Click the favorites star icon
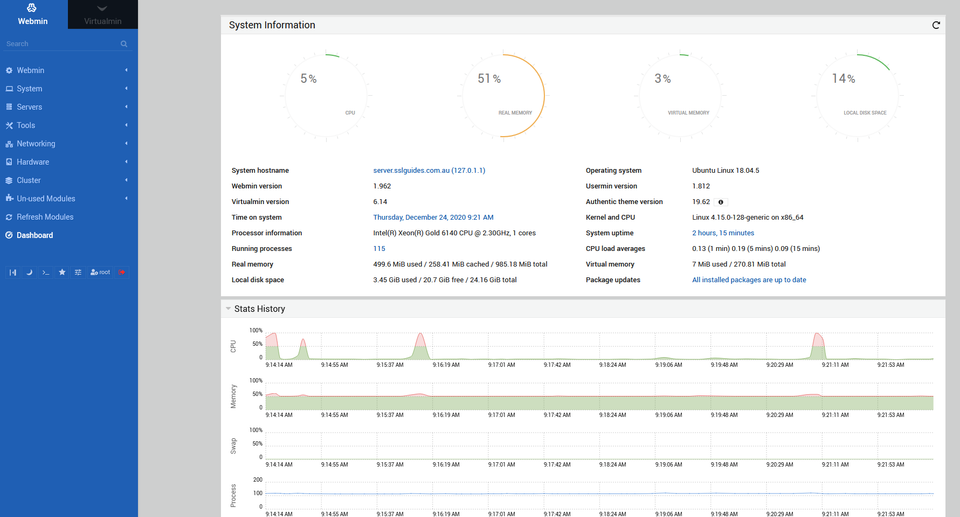The image size is (960, 517). pyautogui.click(x=62, y=272)
